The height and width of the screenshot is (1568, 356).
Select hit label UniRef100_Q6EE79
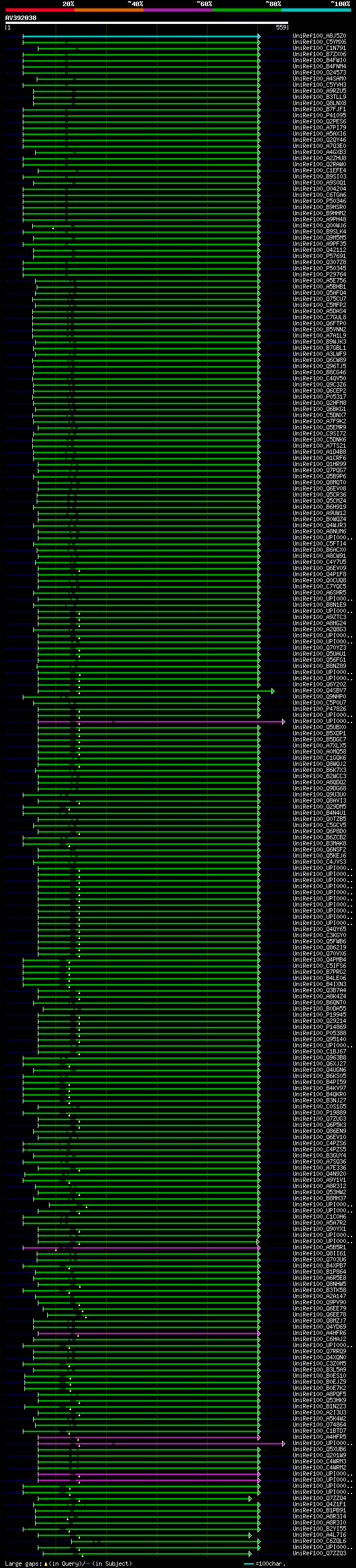[x=319, y=1308]
